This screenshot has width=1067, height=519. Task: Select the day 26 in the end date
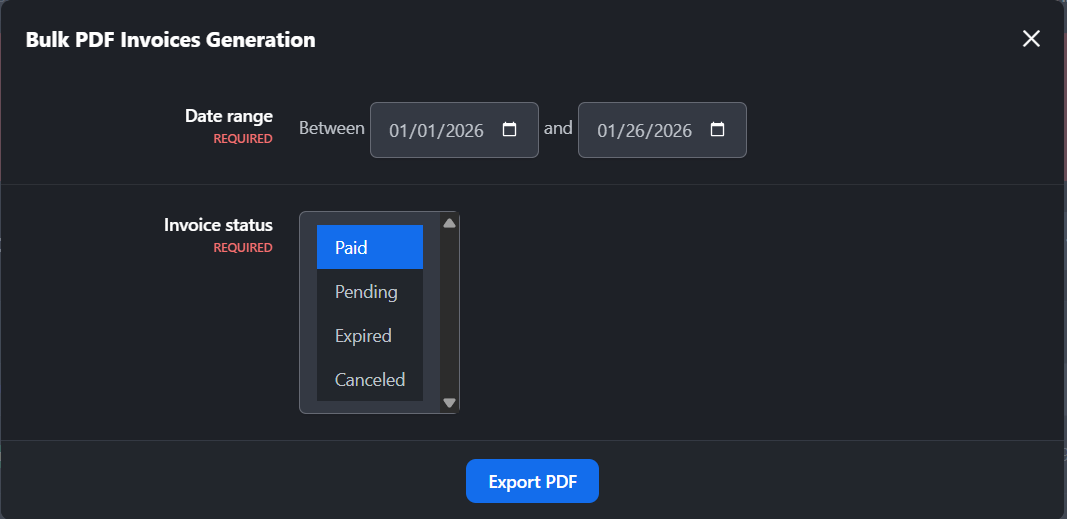629,130
